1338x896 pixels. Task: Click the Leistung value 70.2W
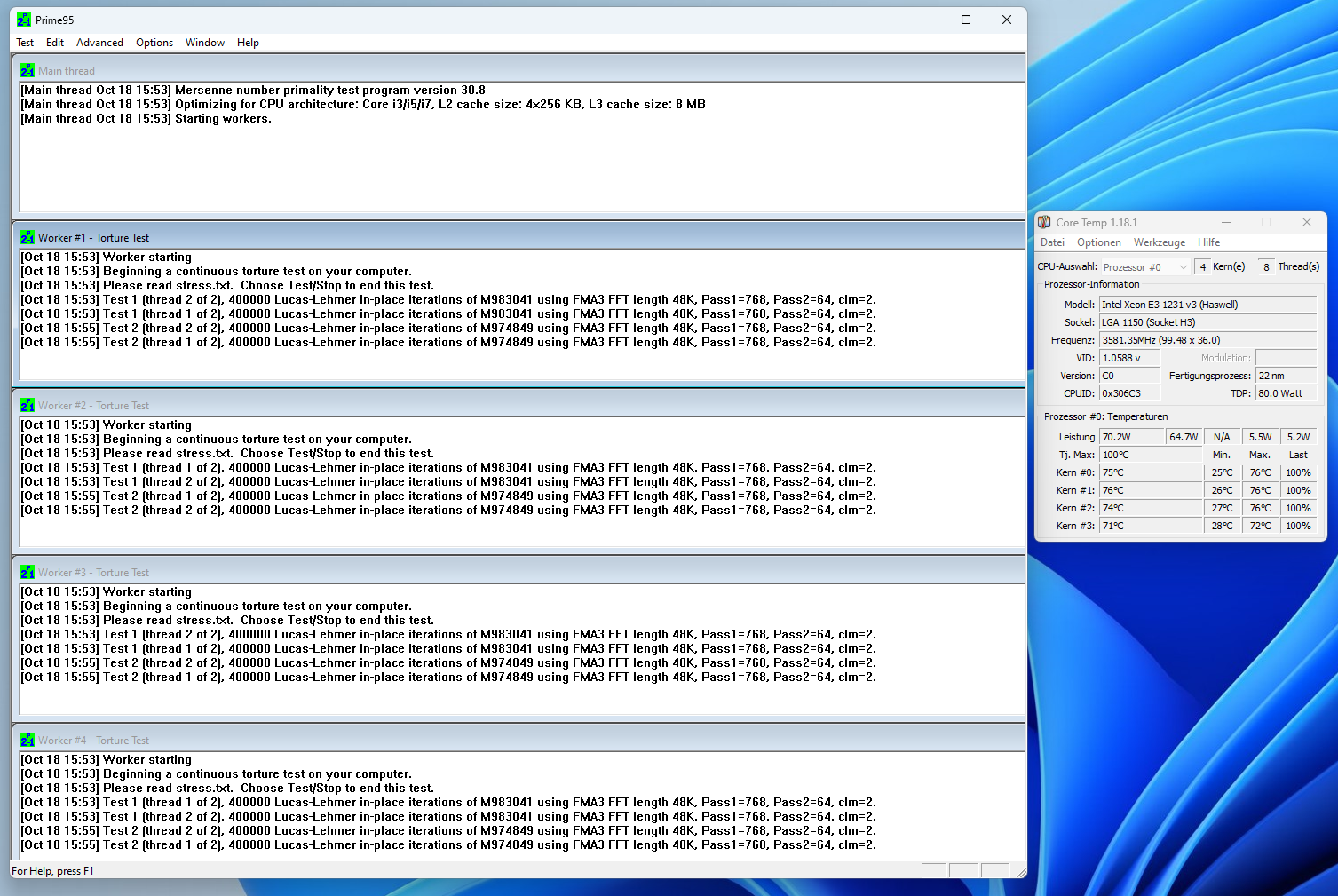click(x=1132, y=437)
